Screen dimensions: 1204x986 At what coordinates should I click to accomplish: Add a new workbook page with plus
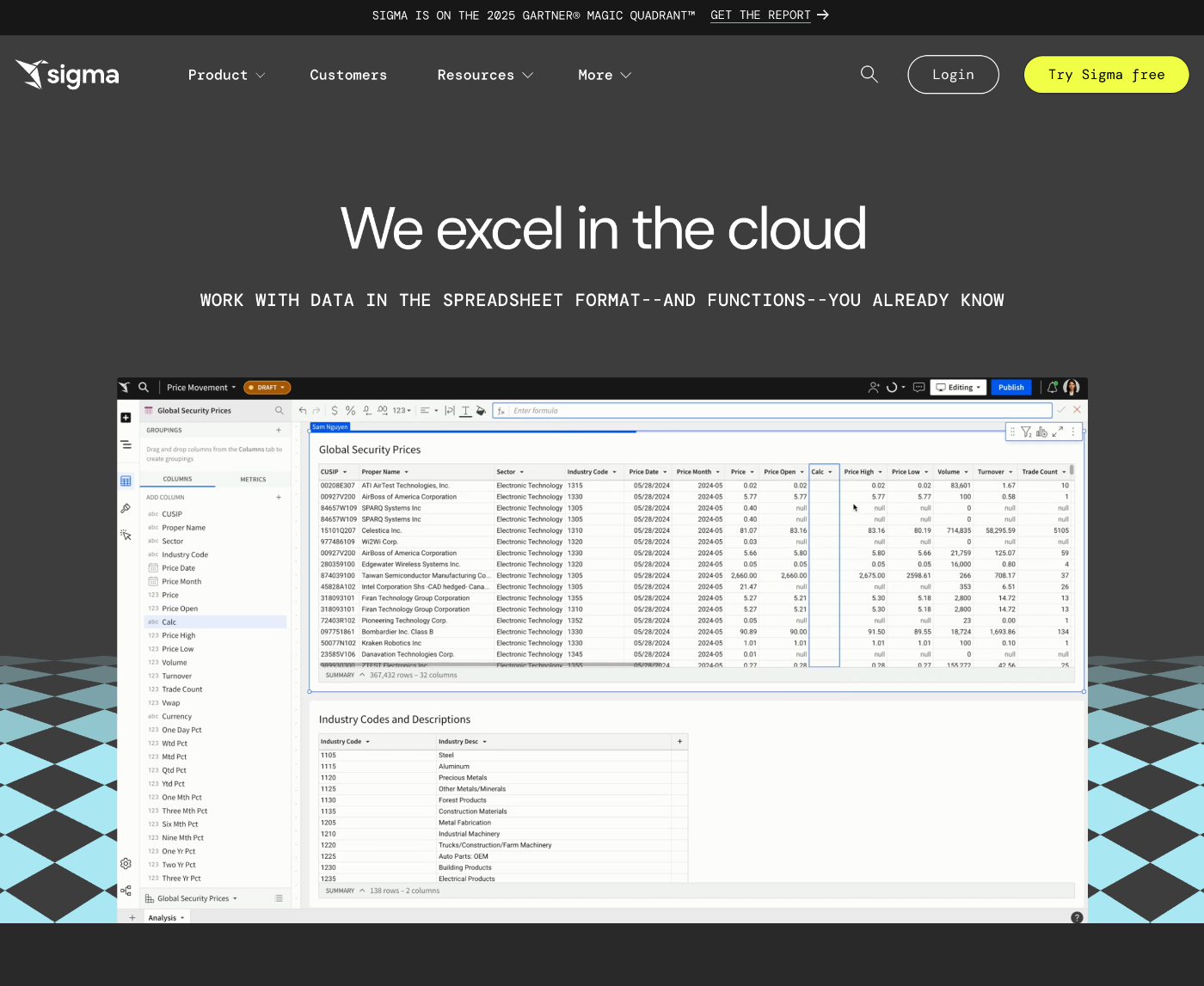click(x=132, y=918)
